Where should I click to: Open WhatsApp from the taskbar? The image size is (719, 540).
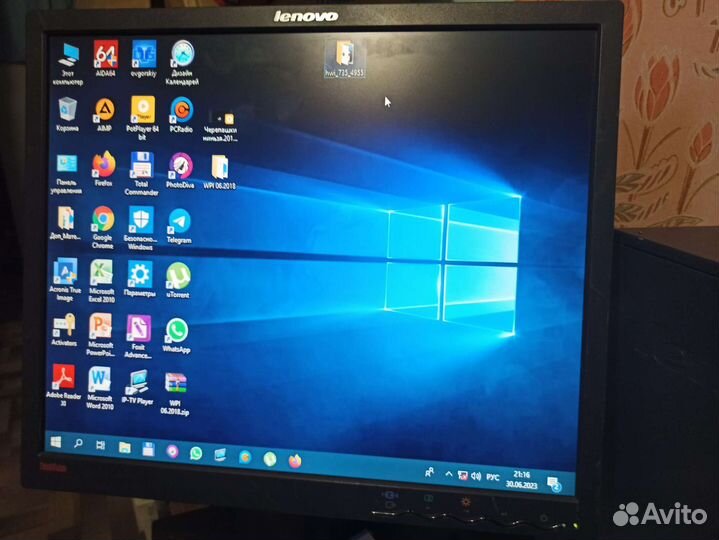(x=196, y=453)
